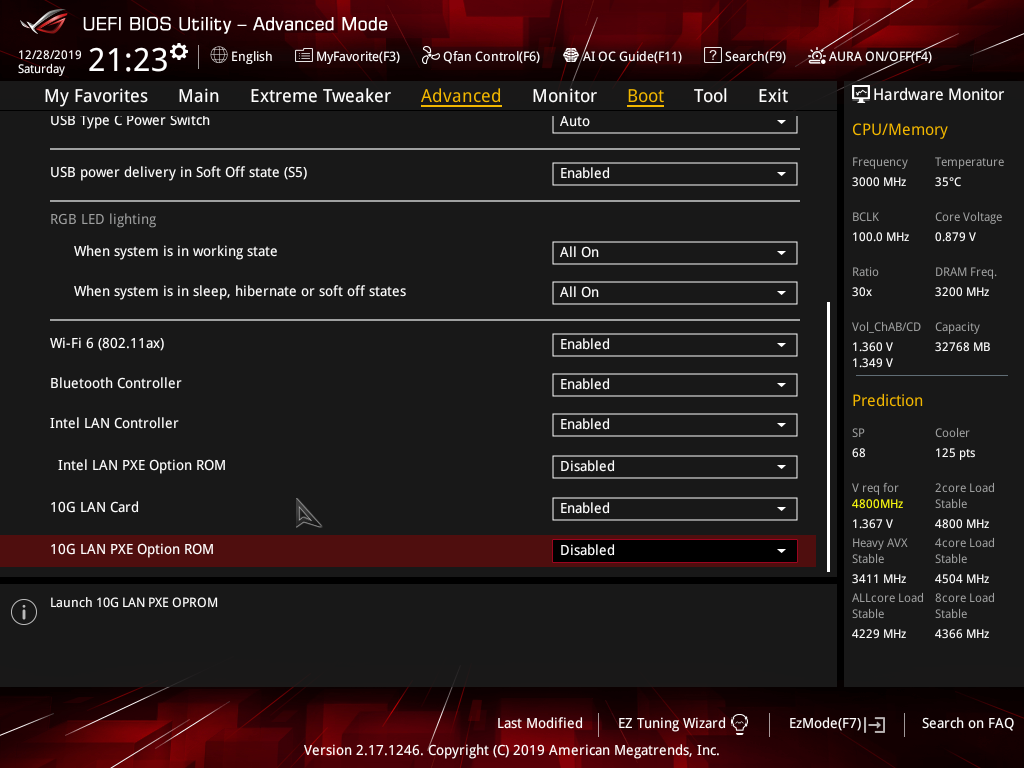Click the settings list vertical scrollbar

coord(829,436)
